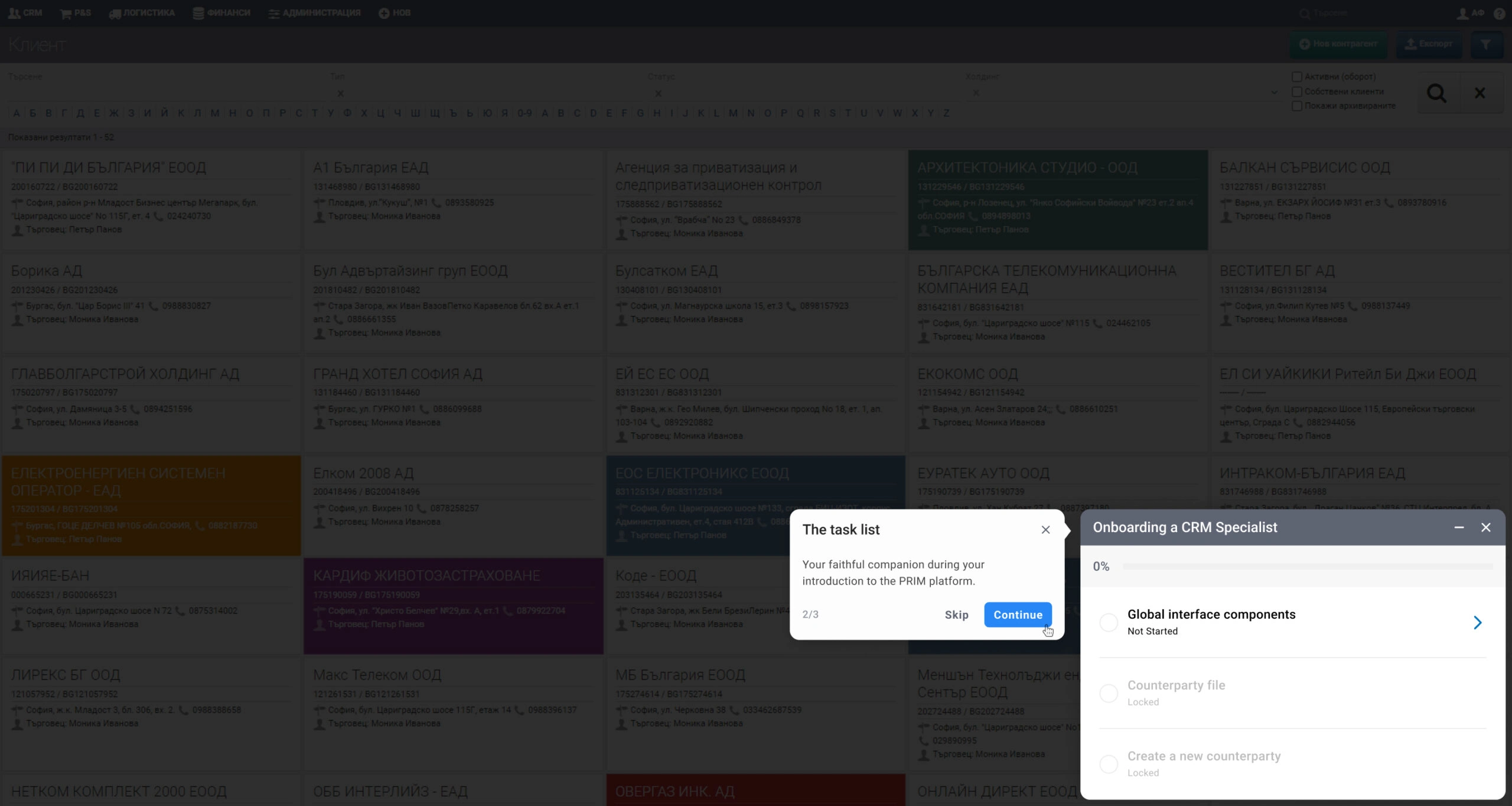The width and height of the screenshot is (1512, 806).
Task: Click the phone icon beside 0894251596
Action: pyautogui.click(x=135, y=409)
